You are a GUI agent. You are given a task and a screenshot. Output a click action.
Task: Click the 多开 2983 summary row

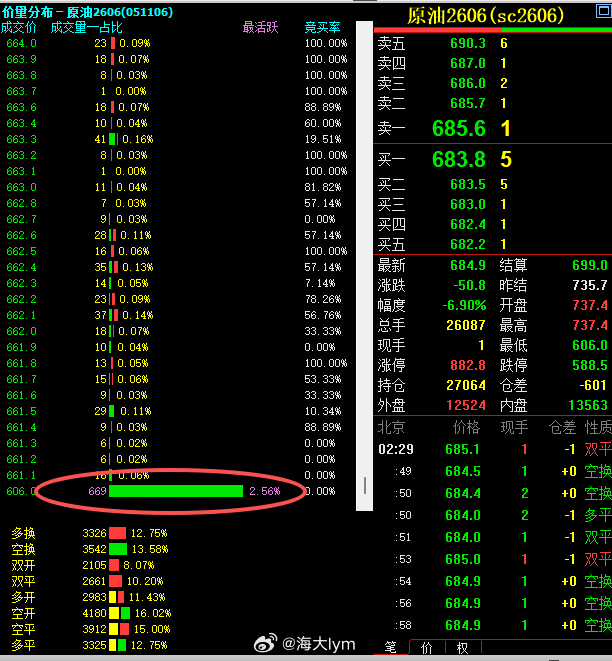pos(89,597)
